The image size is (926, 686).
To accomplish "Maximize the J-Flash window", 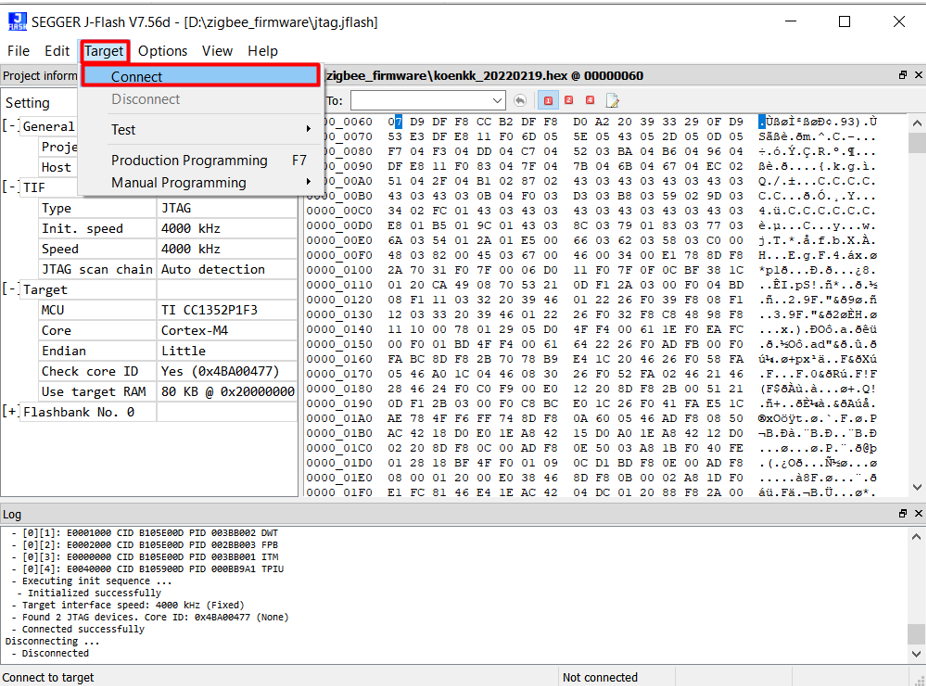I will (845, 22).
